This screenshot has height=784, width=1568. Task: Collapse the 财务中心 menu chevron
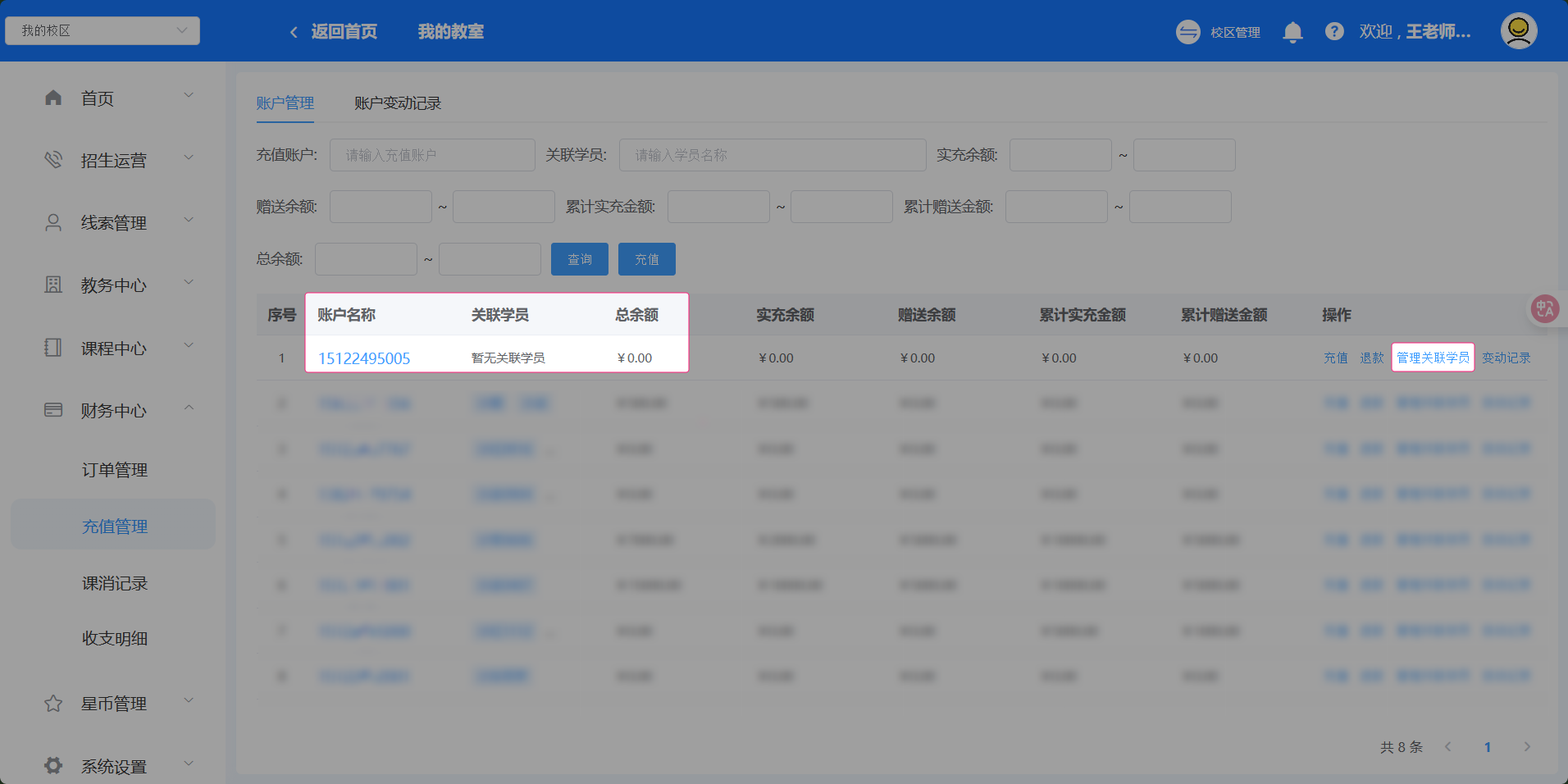[189, 408]
